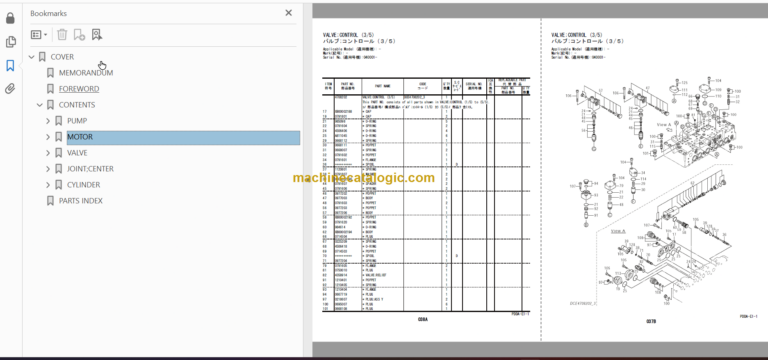The image size is (768, 360).
Task: Click the new bookmark icon
Action: [79, 34]
